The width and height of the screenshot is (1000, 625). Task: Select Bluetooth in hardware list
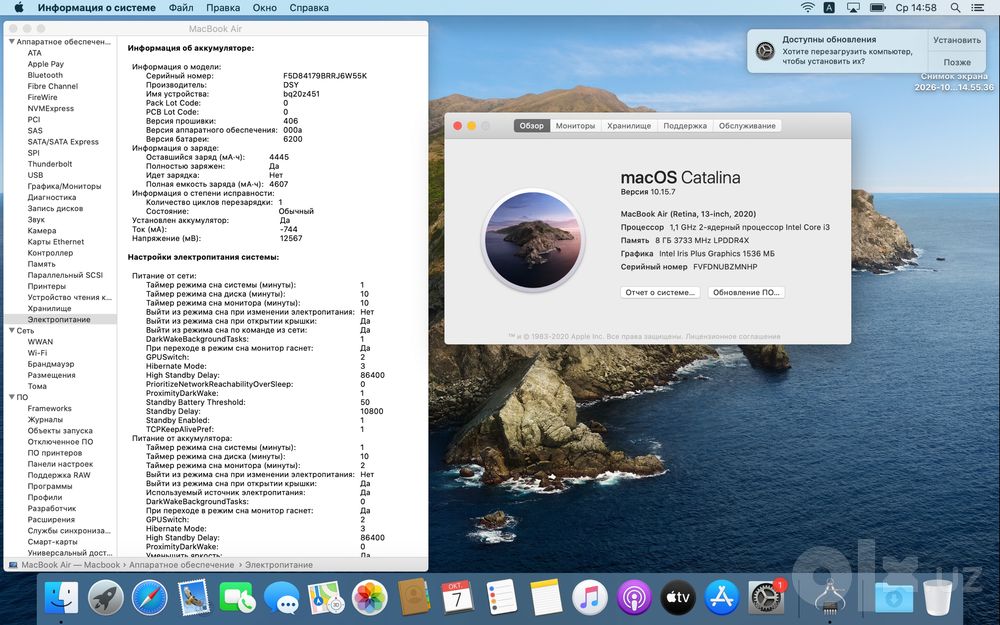coord(45,75)
